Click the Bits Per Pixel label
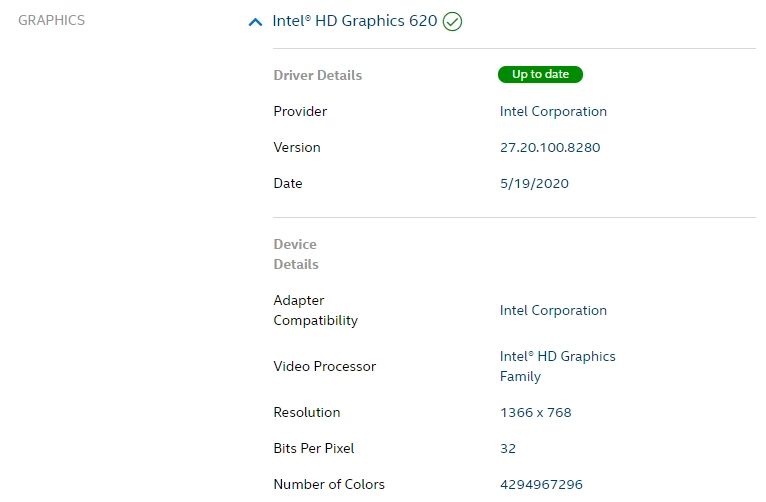 point(314,448)
